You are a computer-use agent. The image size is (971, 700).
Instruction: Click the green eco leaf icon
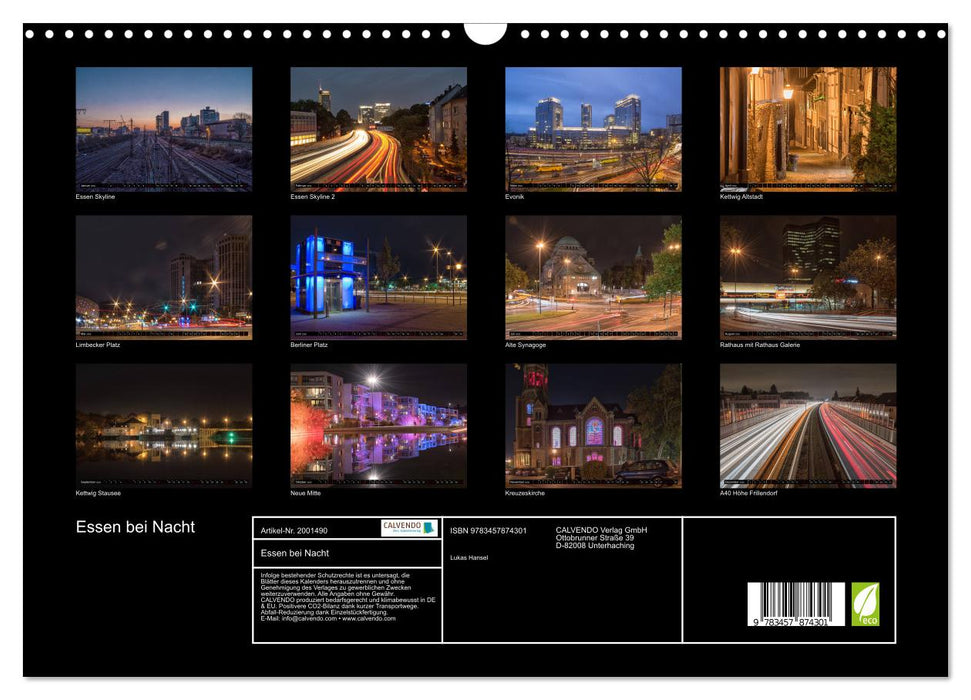(x=865, y=604)
